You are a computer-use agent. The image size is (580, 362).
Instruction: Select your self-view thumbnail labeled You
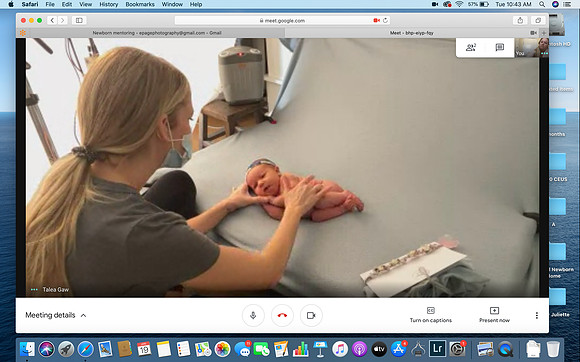pos(532,47)
